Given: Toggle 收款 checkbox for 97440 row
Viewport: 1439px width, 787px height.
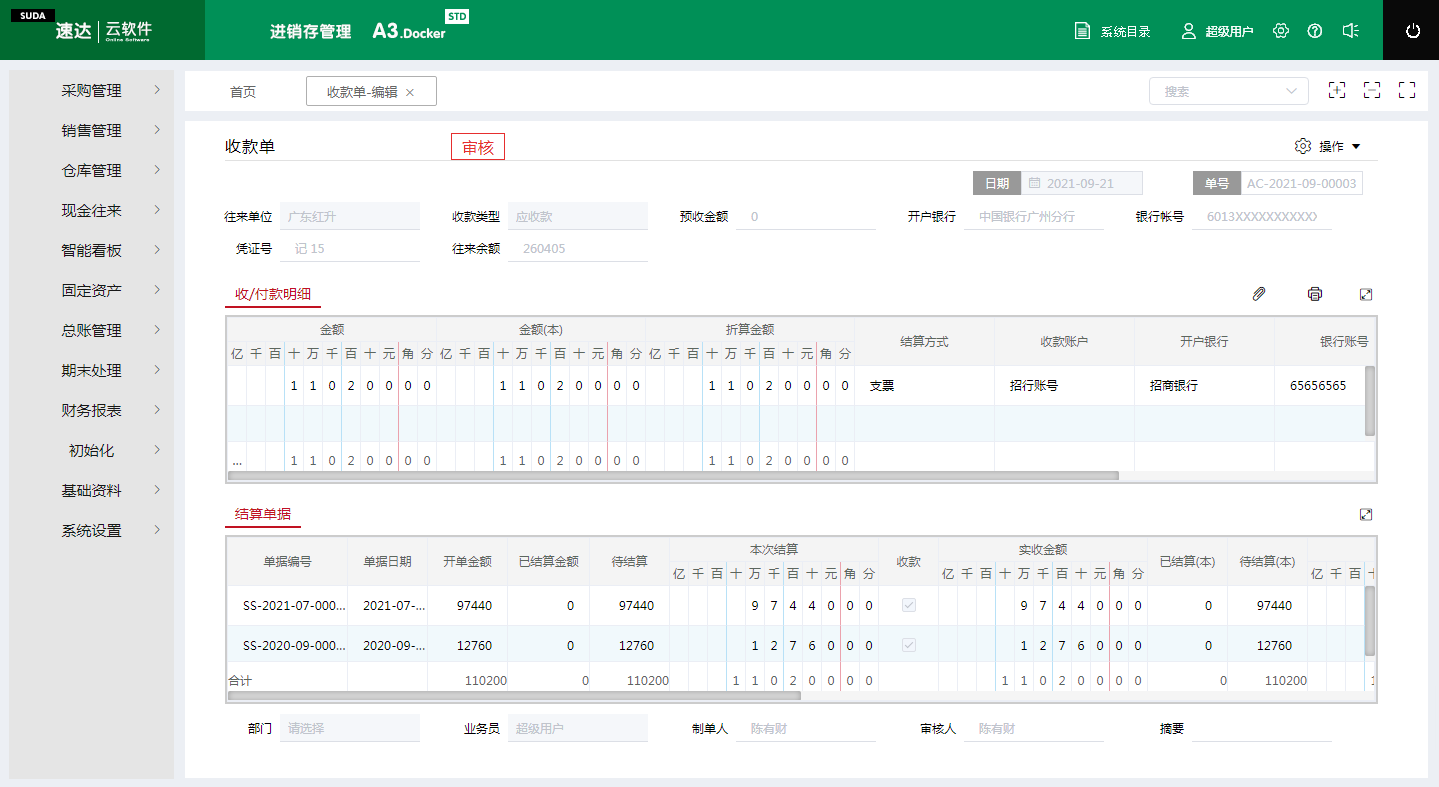Looking at the screenshot, I should [908, 605].
